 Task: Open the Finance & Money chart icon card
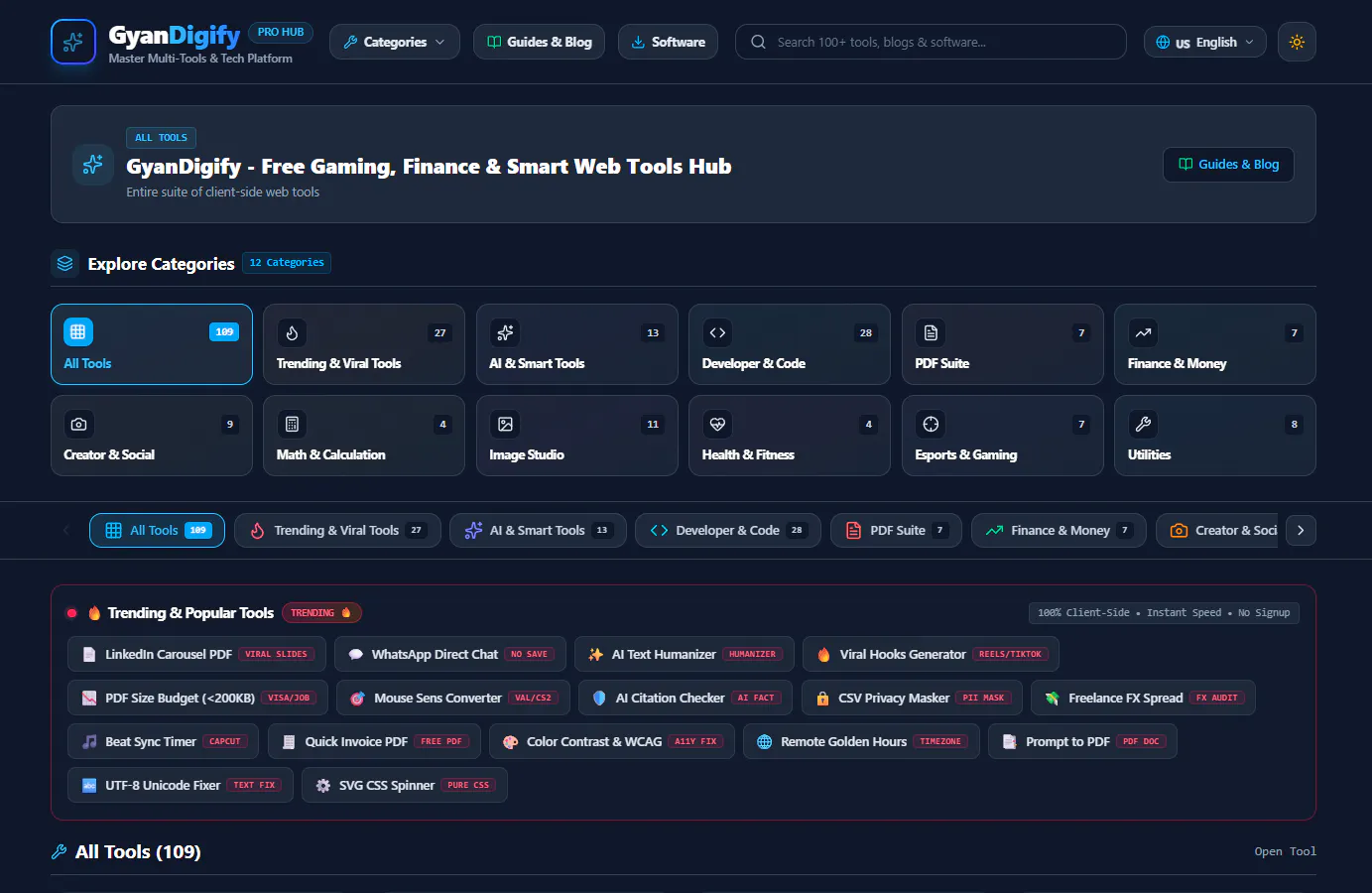click(1215, 344)
